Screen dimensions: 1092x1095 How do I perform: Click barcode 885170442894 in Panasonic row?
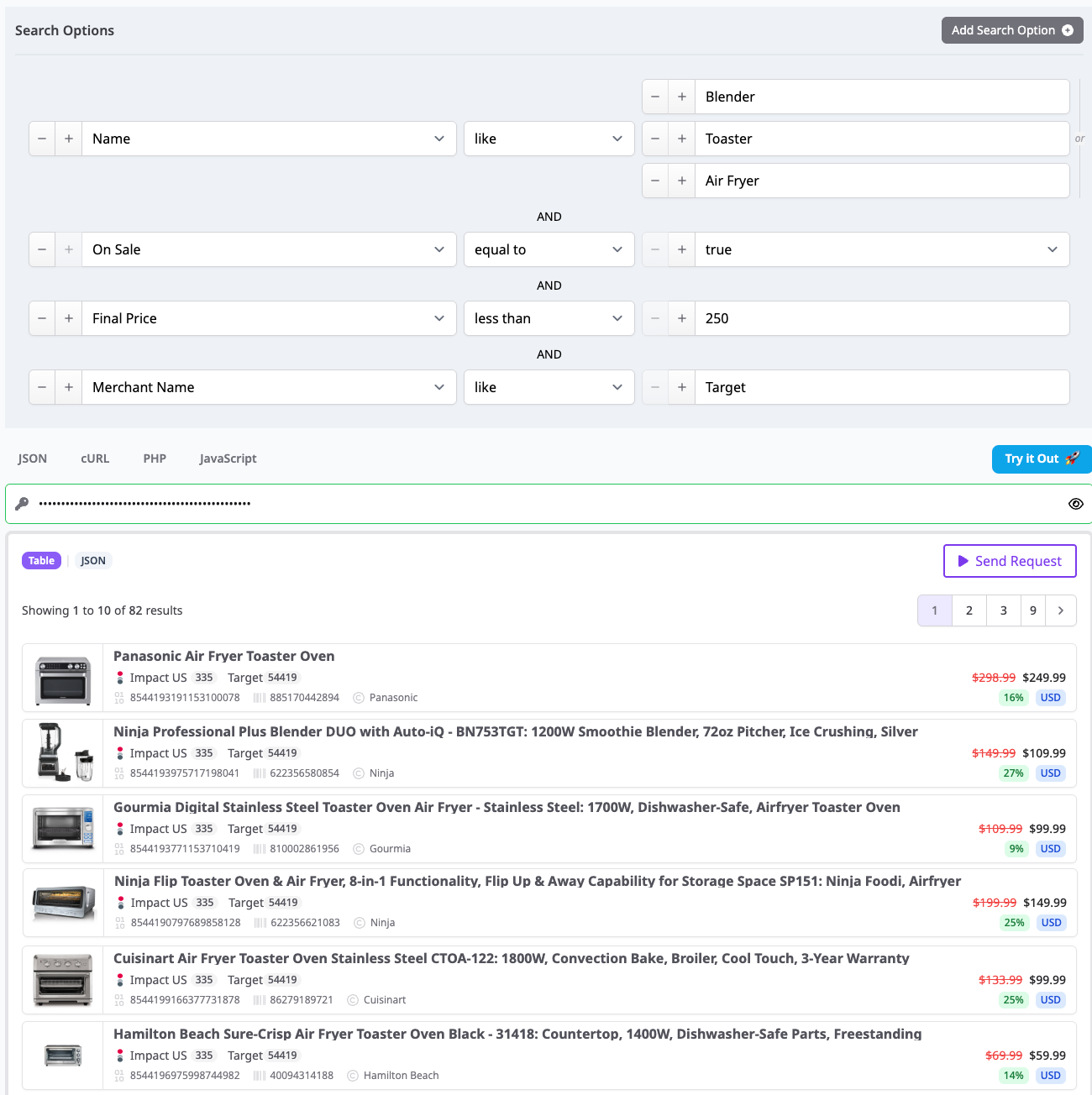[304, 698]
